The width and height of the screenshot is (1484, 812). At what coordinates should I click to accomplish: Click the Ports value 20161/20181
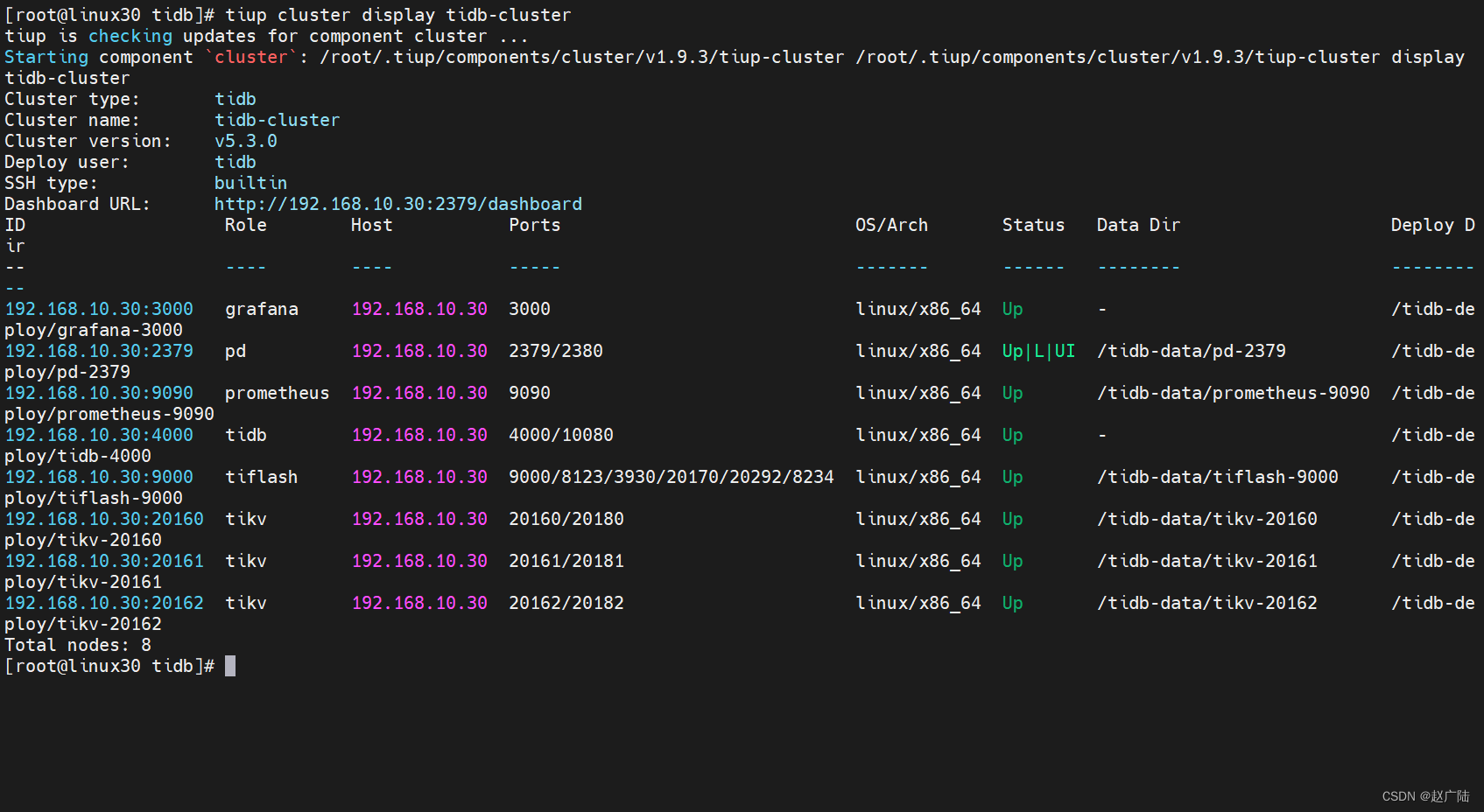coord(566,561)
